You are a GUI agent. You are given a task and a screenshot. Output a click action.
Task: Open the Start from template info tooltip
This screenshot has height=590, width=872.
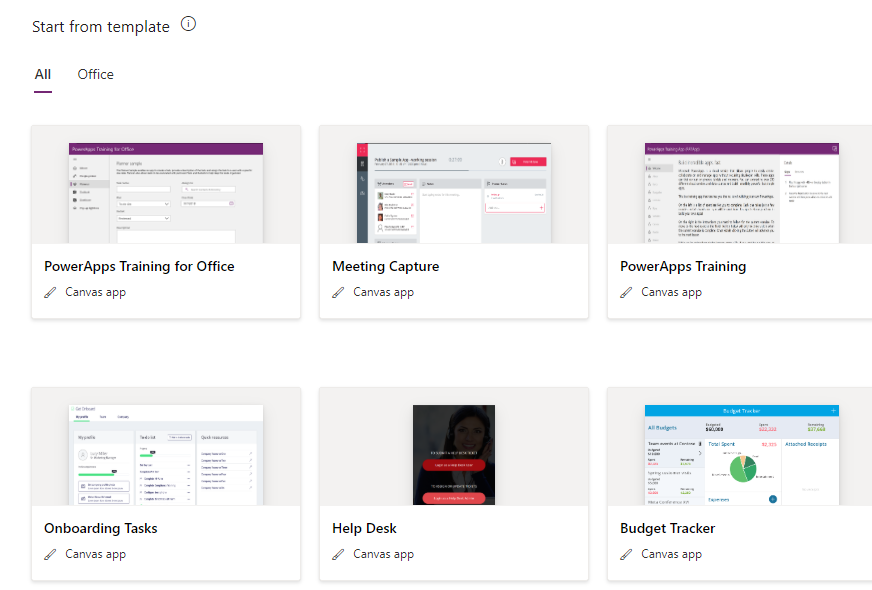click(x=188, y=23)
